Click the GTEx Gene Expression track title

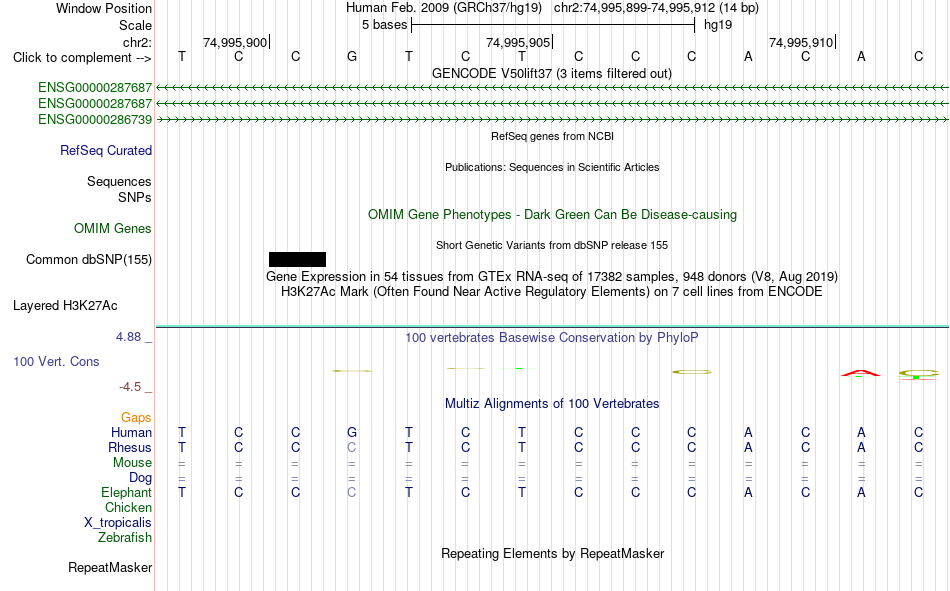click(x=552, y=276)
